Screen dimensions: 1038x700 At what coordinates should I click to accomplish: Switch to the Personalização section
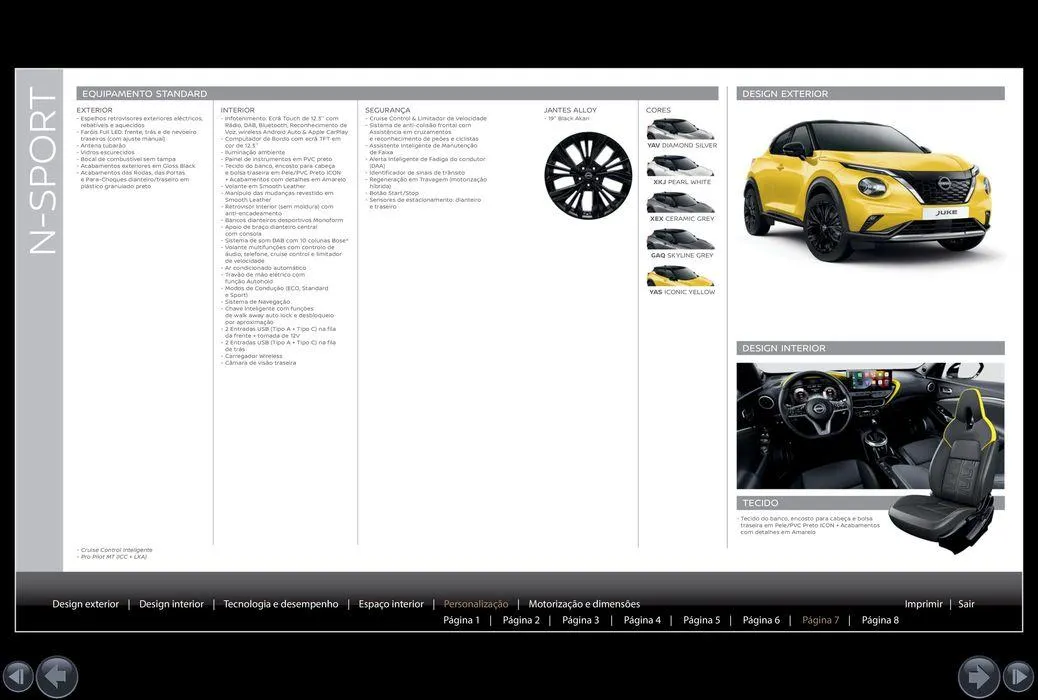pos(477,604)
